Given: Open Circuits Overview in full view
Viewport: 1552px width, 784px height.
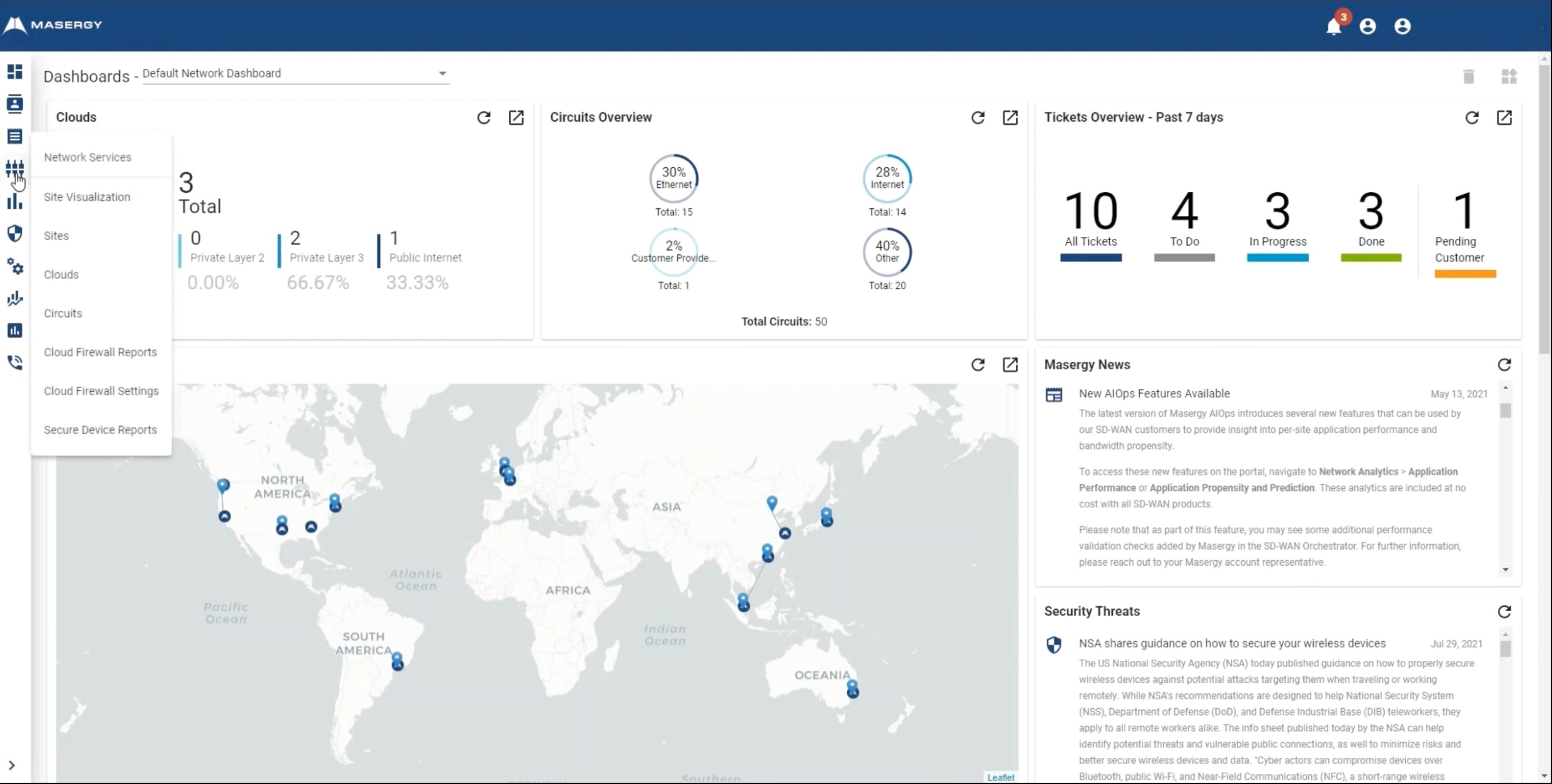Looking at the screenshot, I should [1010, 118].
